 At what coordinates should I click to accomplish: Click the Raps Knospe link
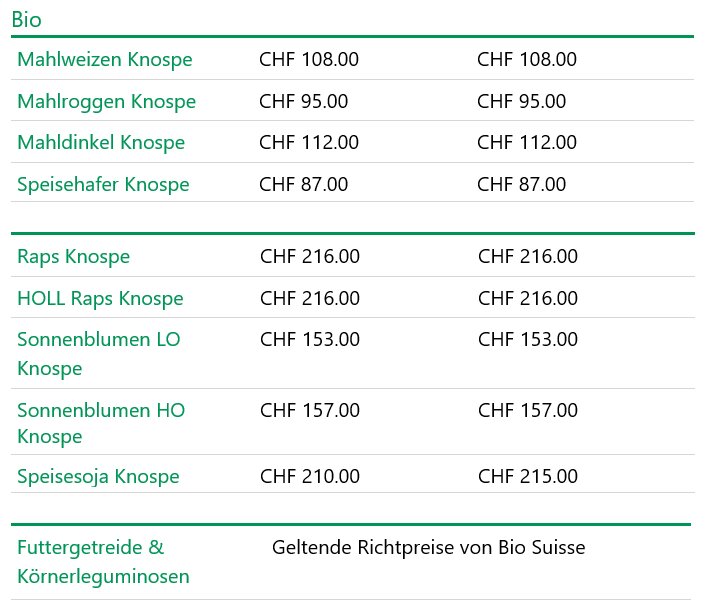[x=73, y=257]
